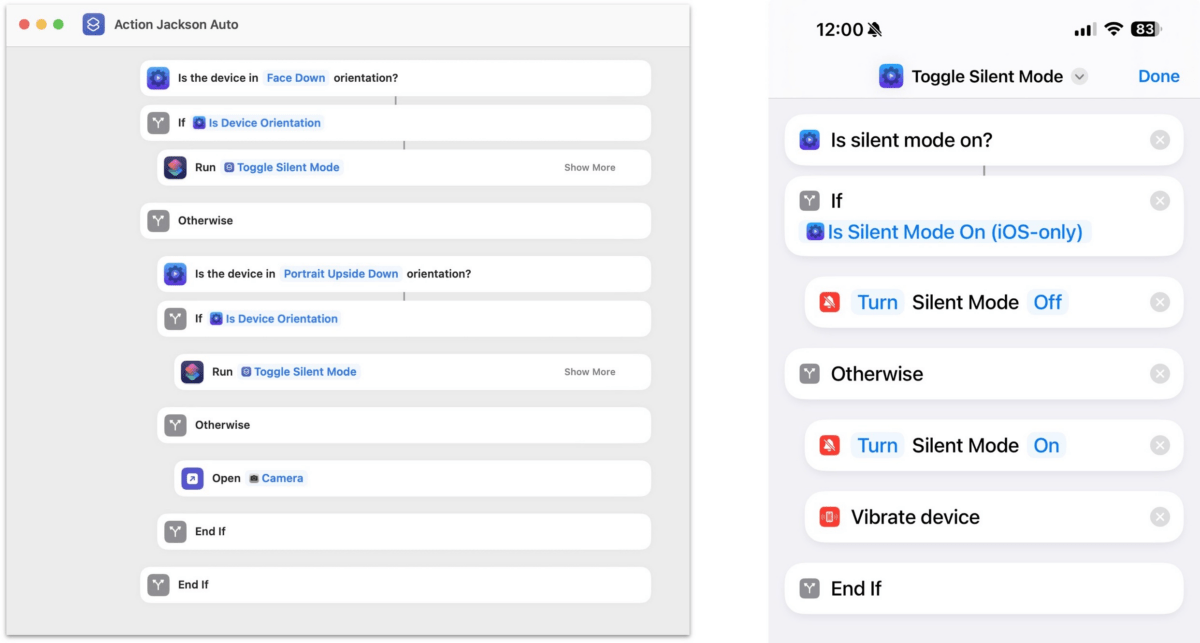Click the Shortcuts icon beside Action Jackson Auto title

pyautogui.click(x=92, y=24)
